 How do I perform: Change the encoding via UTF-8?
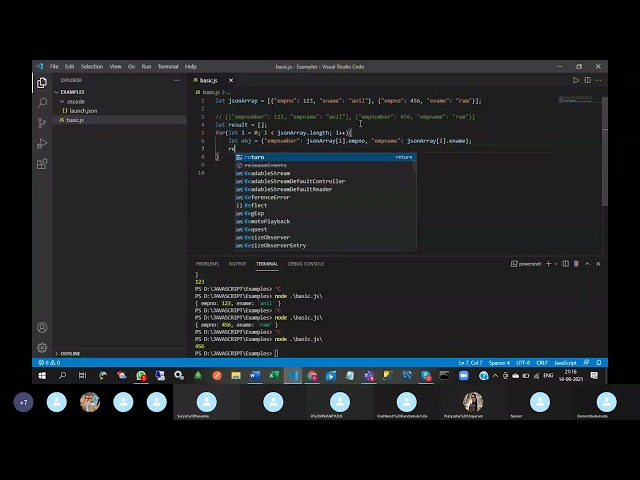click(x=523, y=362)
